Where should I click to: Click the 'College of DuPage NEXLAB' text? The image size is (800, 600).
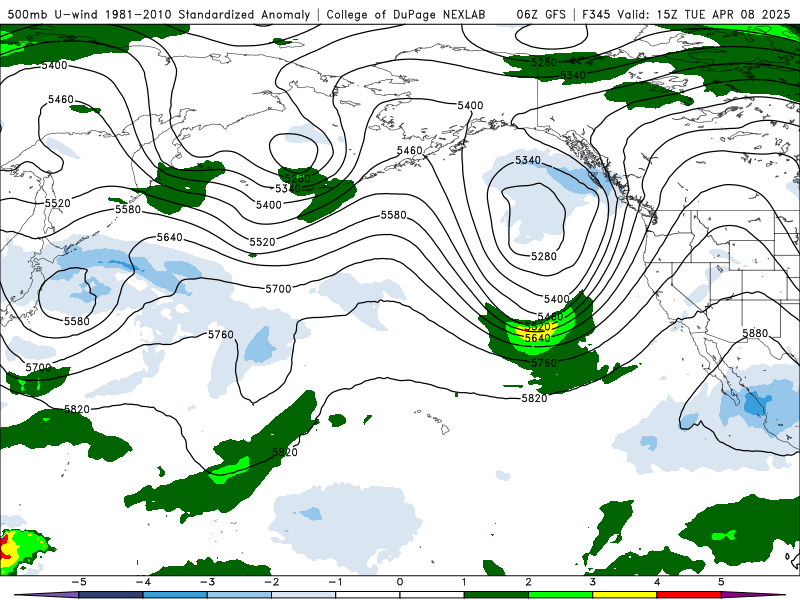[406, 14]
